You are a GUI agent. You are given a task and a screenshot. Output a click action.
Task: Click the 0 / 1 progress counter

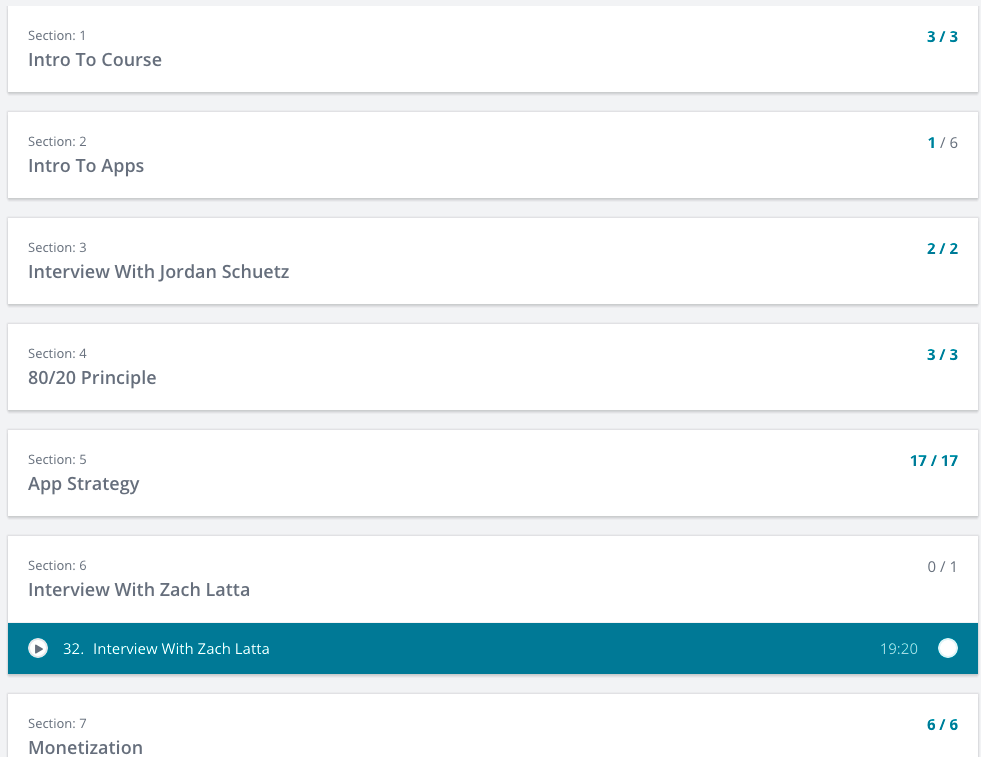942,567
